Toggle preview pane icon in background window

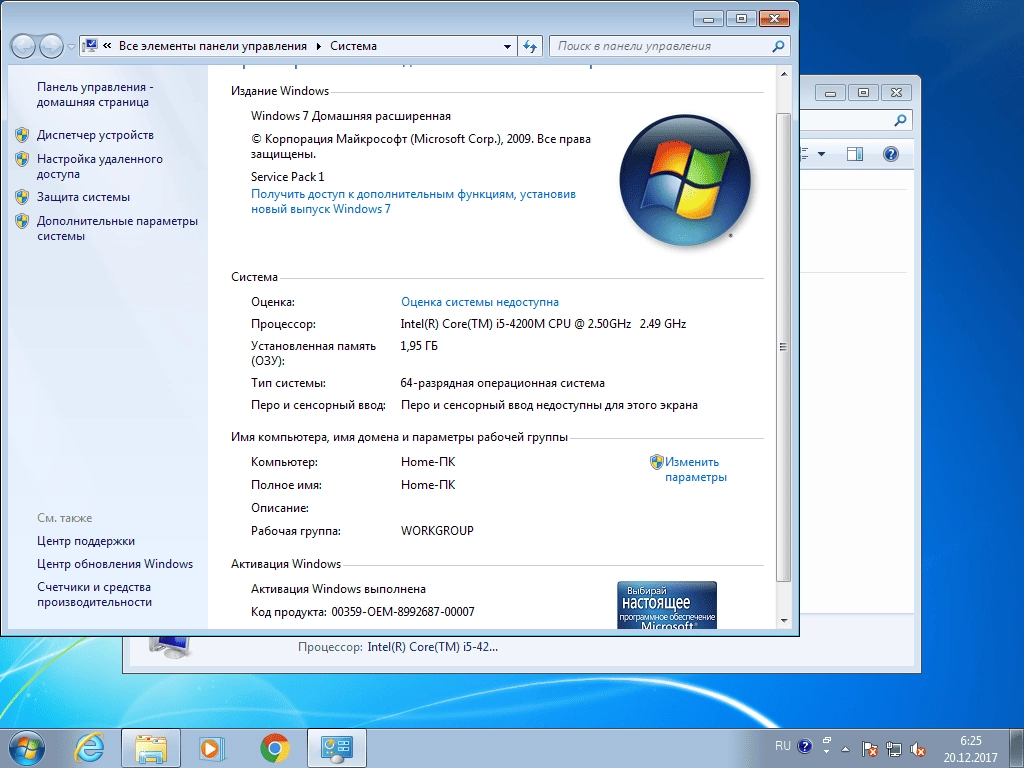[854, 154]
